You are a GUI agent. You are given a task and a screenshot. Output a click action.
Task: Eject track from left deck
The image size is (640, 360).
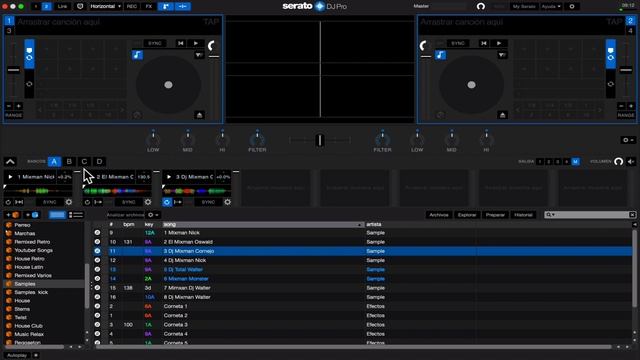(x=200, y=115)
